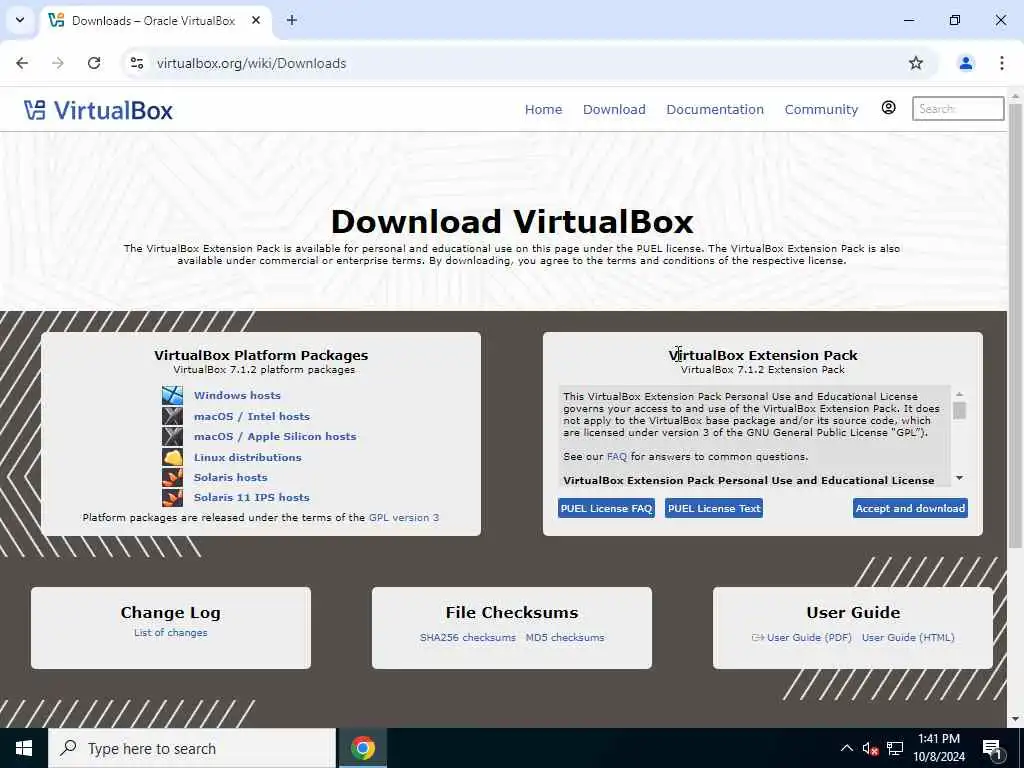Click the Type here to search box
The height and width of the screenshot is (768, 1024).
click(192, 748)
